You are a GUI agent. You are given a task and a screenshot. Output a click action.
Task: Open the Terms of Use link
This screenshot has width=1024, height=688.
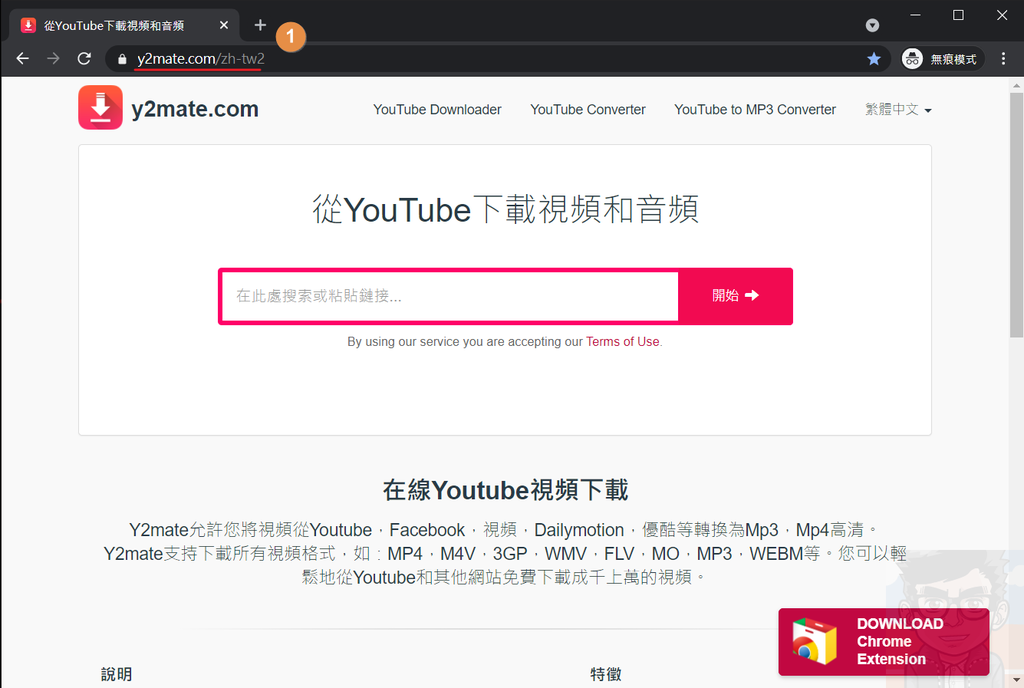tap(622, 341)
